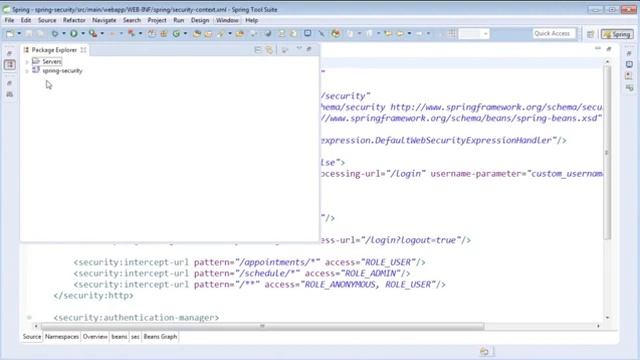Open the New wizard dropdown arrow

point(19,34)
